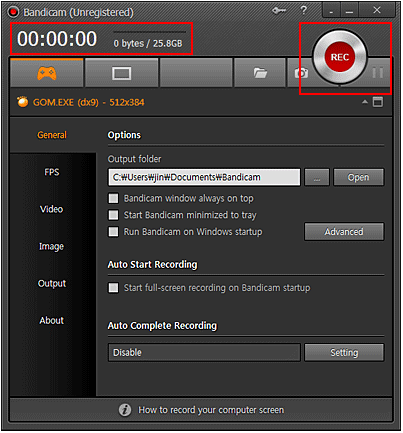
Task: Click the Setting button for auto complete
Action: [x=344, y=353]
